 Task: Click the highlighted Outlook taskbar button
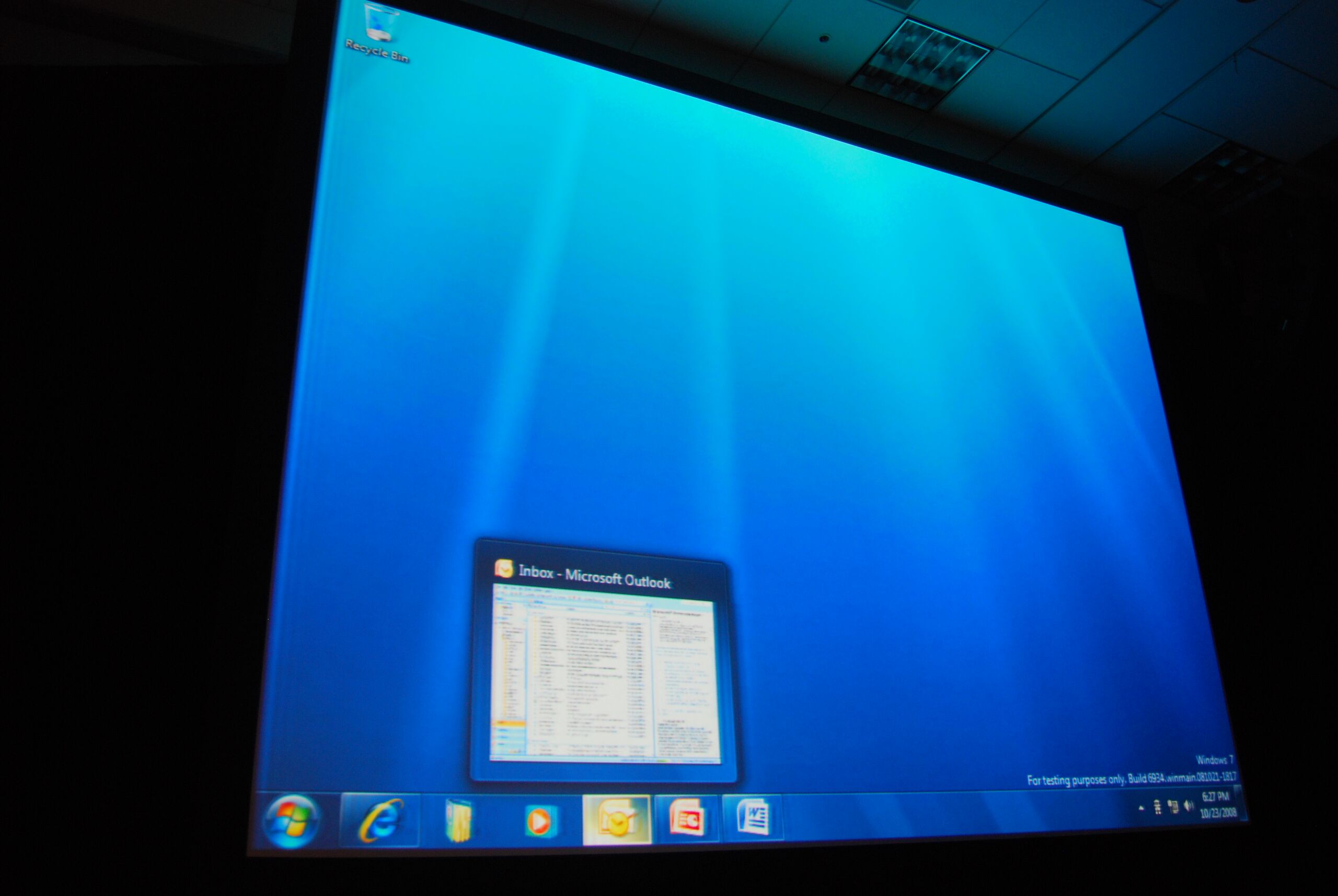pos(616,821)
